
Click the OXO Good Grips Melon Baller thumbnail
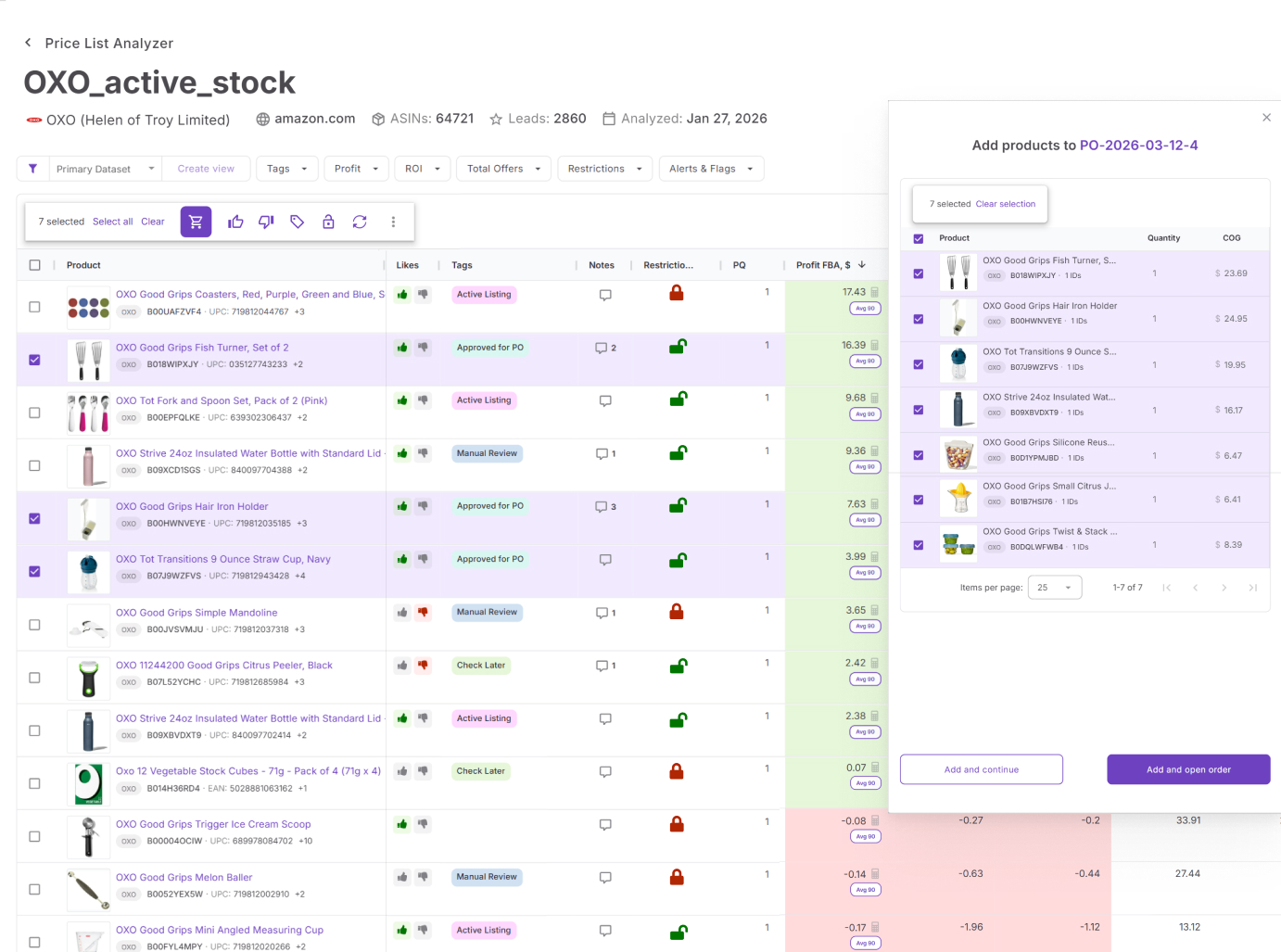[88, 889]
